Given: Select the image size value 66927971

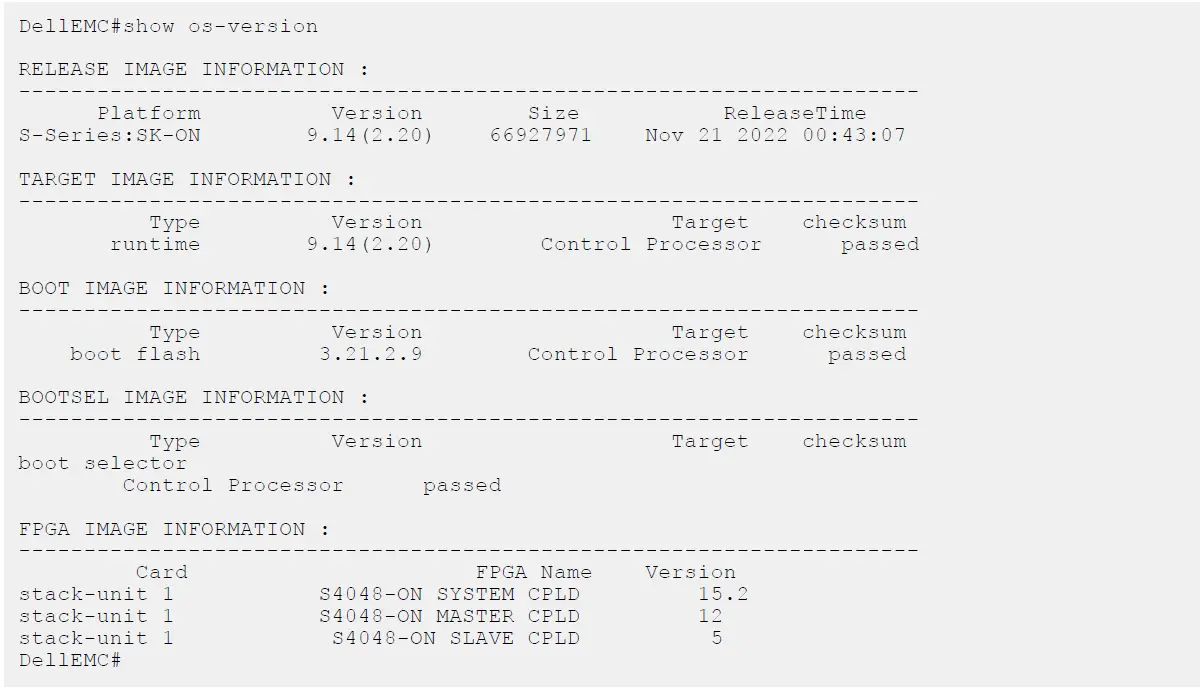Looking at the screenshot, I should (540, 135).
